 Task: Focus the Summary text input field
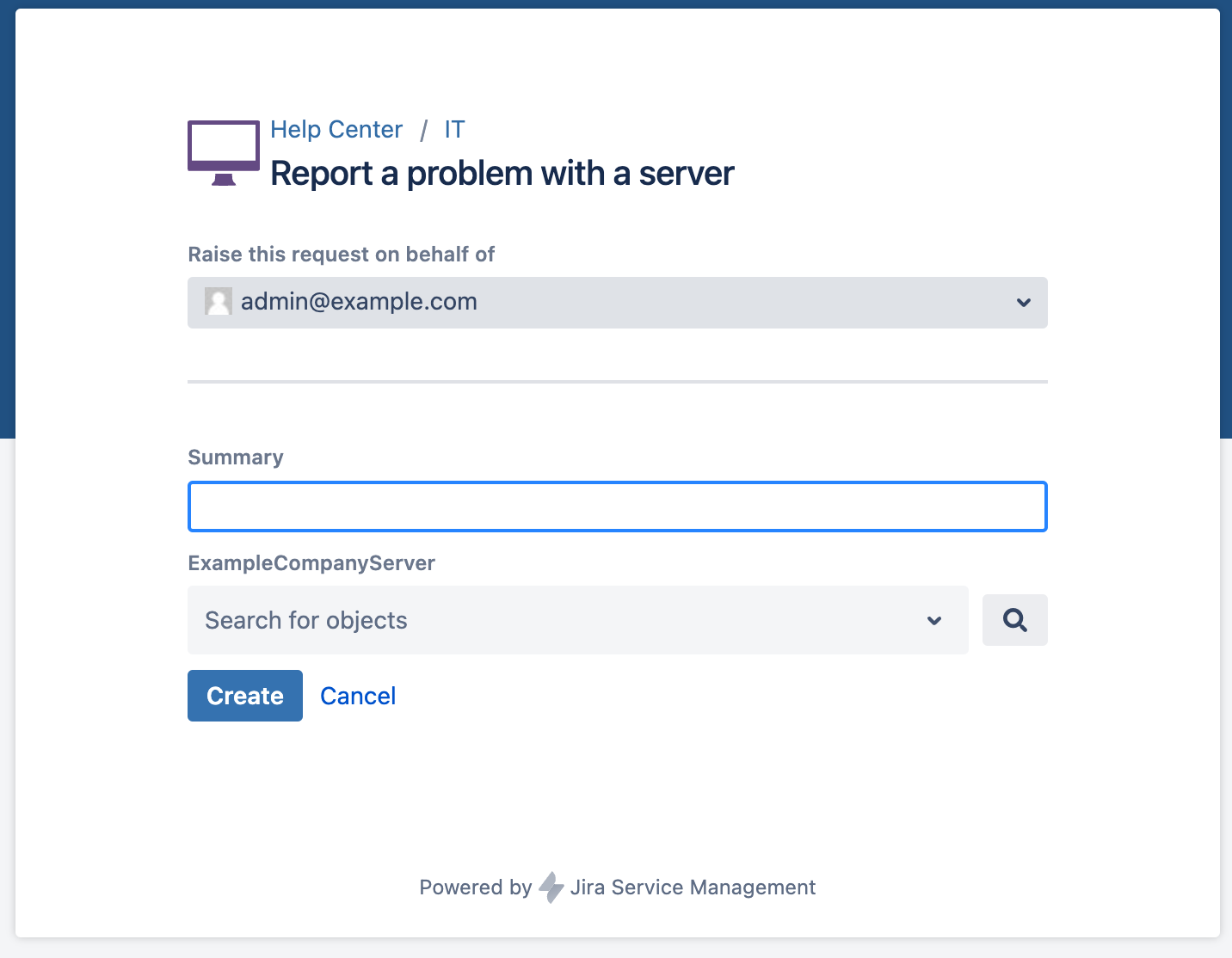[618, 507]
